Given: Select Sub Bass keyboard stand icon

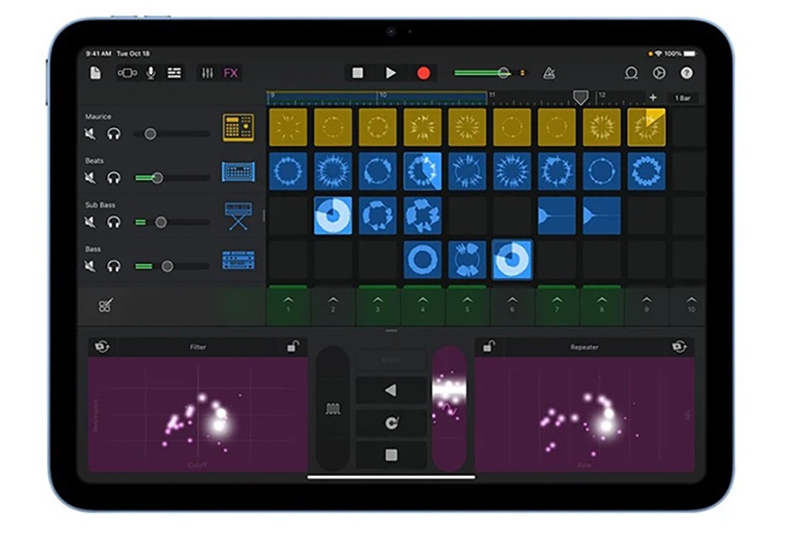Looking at the screenshot, I should 238,216.
